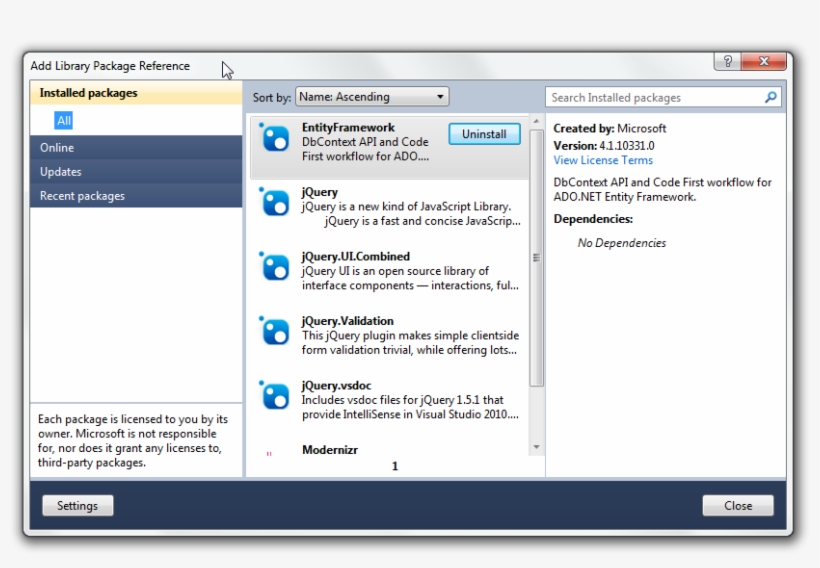This screenshot has height=568, width=820.
Task: Open the Sort by dropdown
Action: [x=372, y=97]
